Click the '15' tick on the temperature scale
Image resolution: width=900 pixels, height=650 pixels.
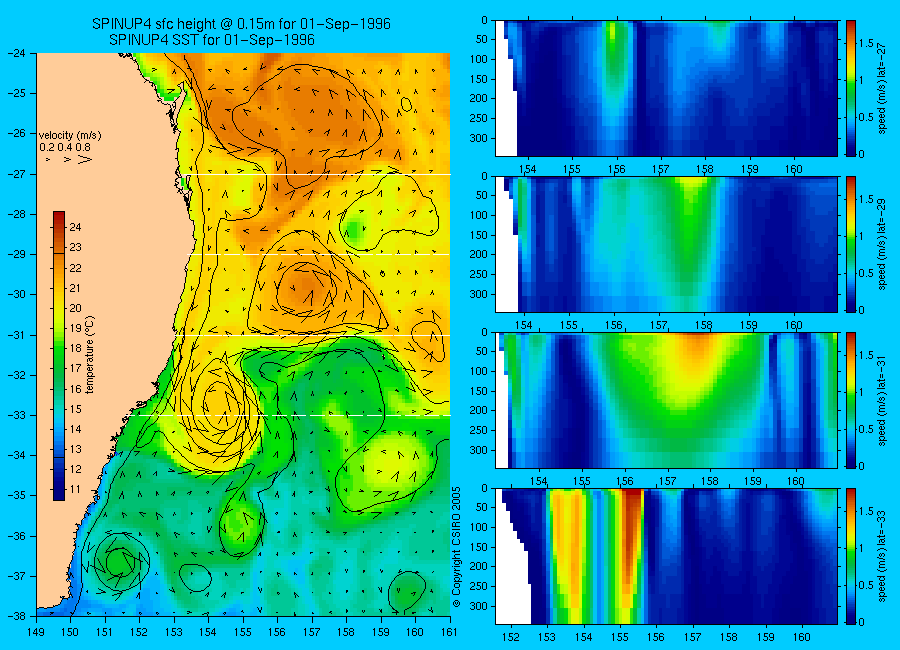(75, 409)
